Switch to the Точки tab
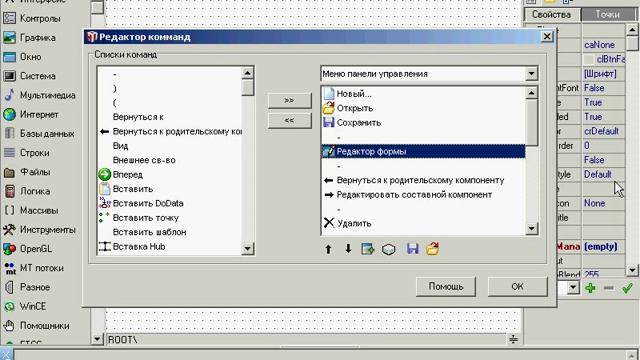 (607, 15)
